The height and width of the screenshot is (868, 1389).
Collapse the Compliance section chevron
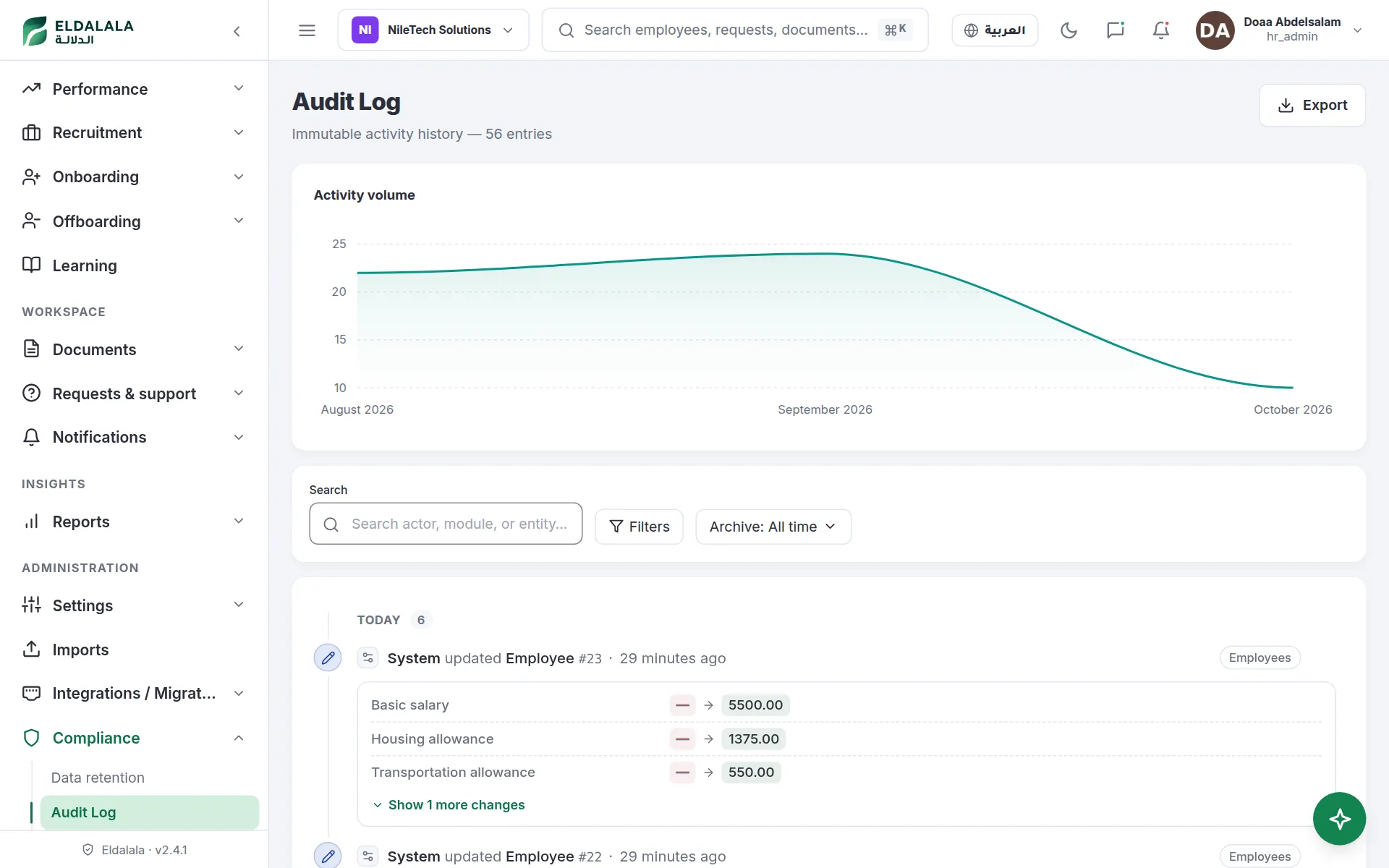coord(239,738)
